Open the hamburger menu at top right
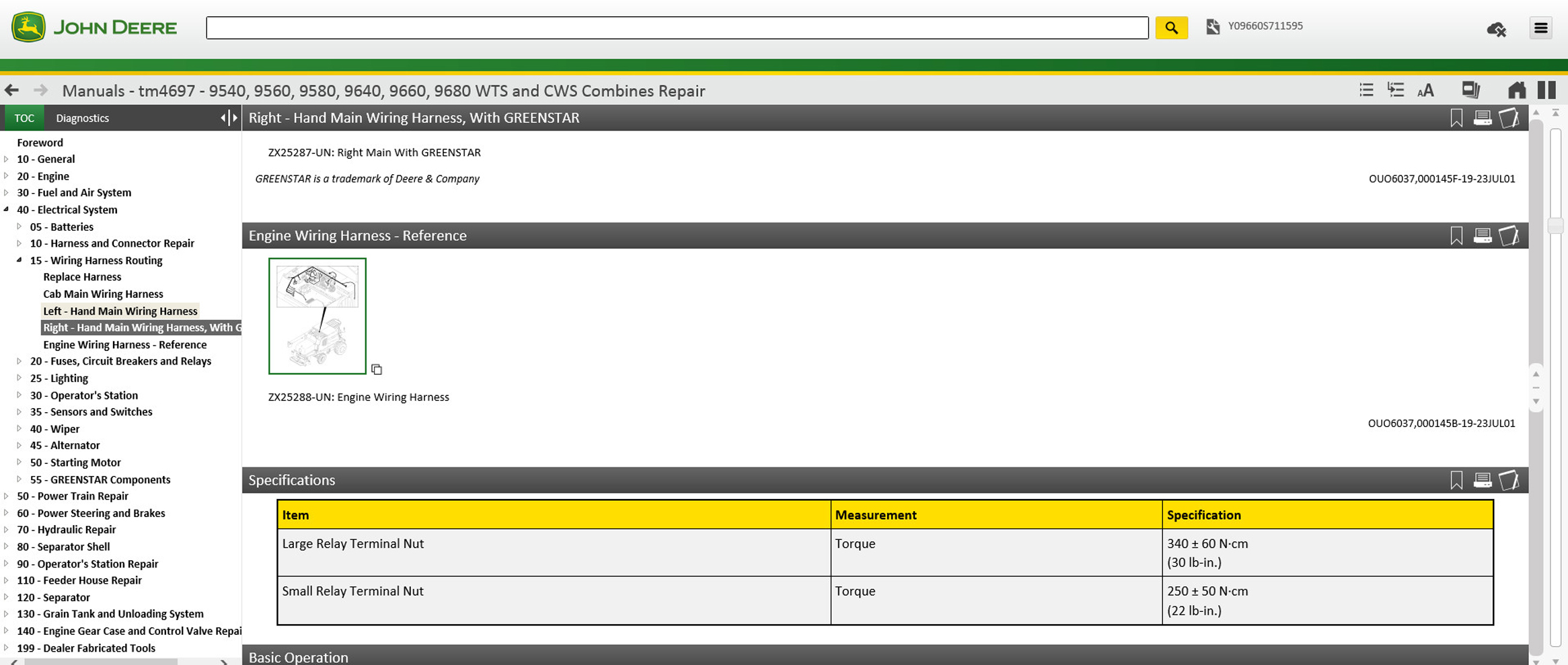Viewport: 1568px width, 665px height. (1540, 28)
